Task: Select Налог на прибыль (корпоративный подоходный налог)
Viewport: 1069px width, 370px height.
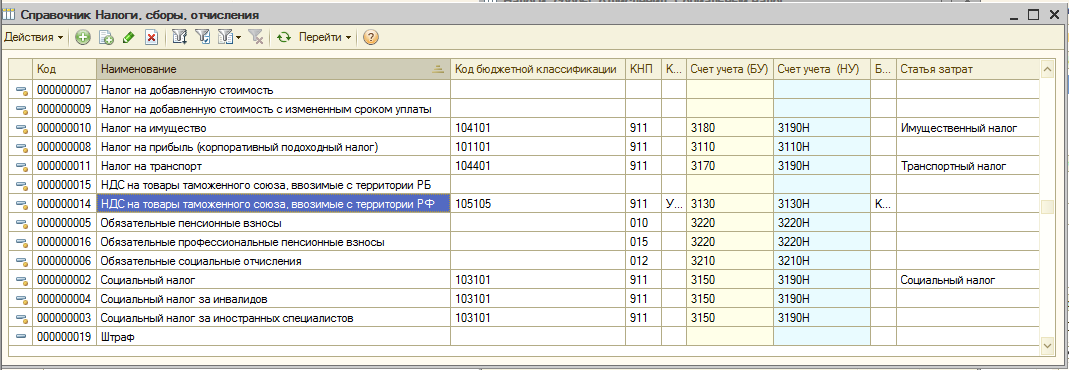Action: coord(273,147)
